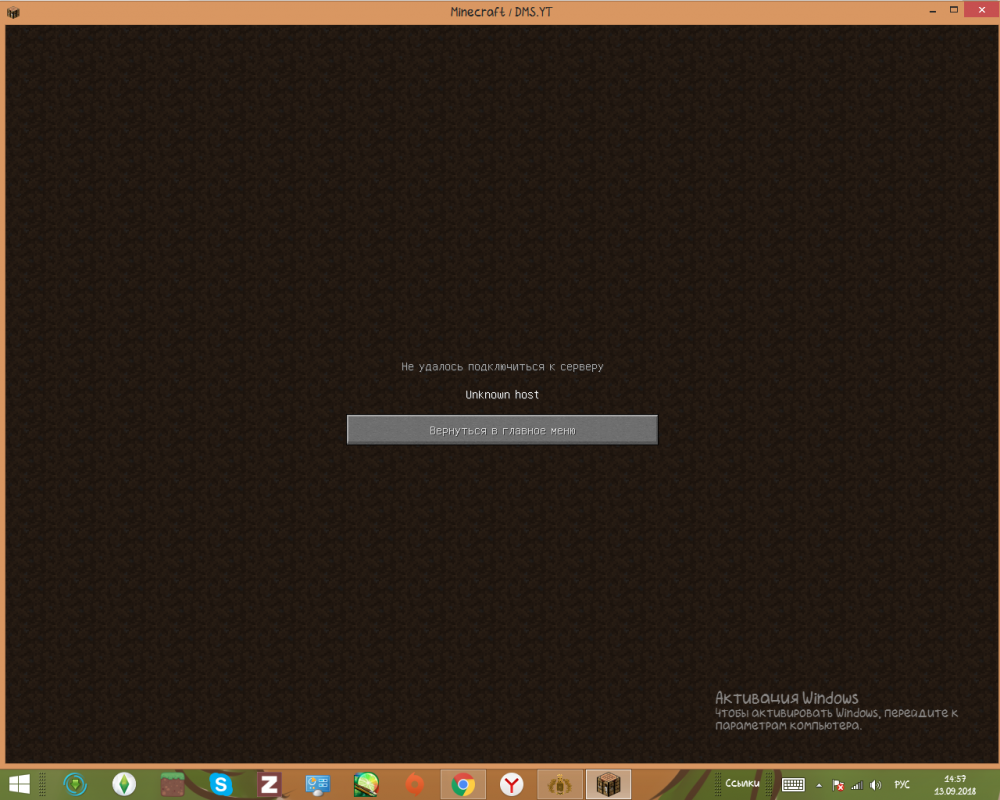The width and height of the screenshot is (1000, 800).
Task: Open the golden emblem game in taskbar
Action: 559,784
